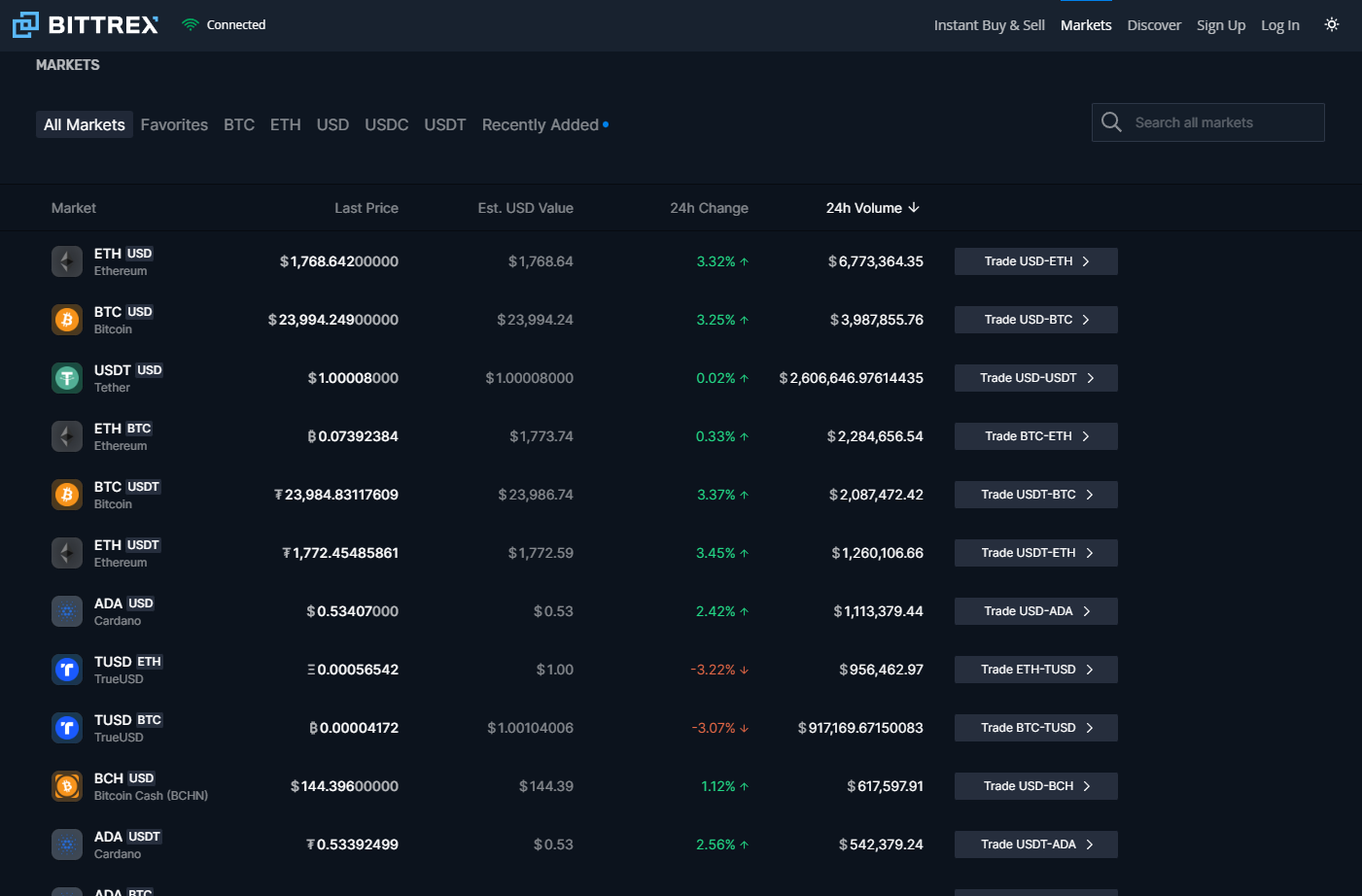
Task: Click last price $23,994.24900000
Action: [x=333, y=320]
